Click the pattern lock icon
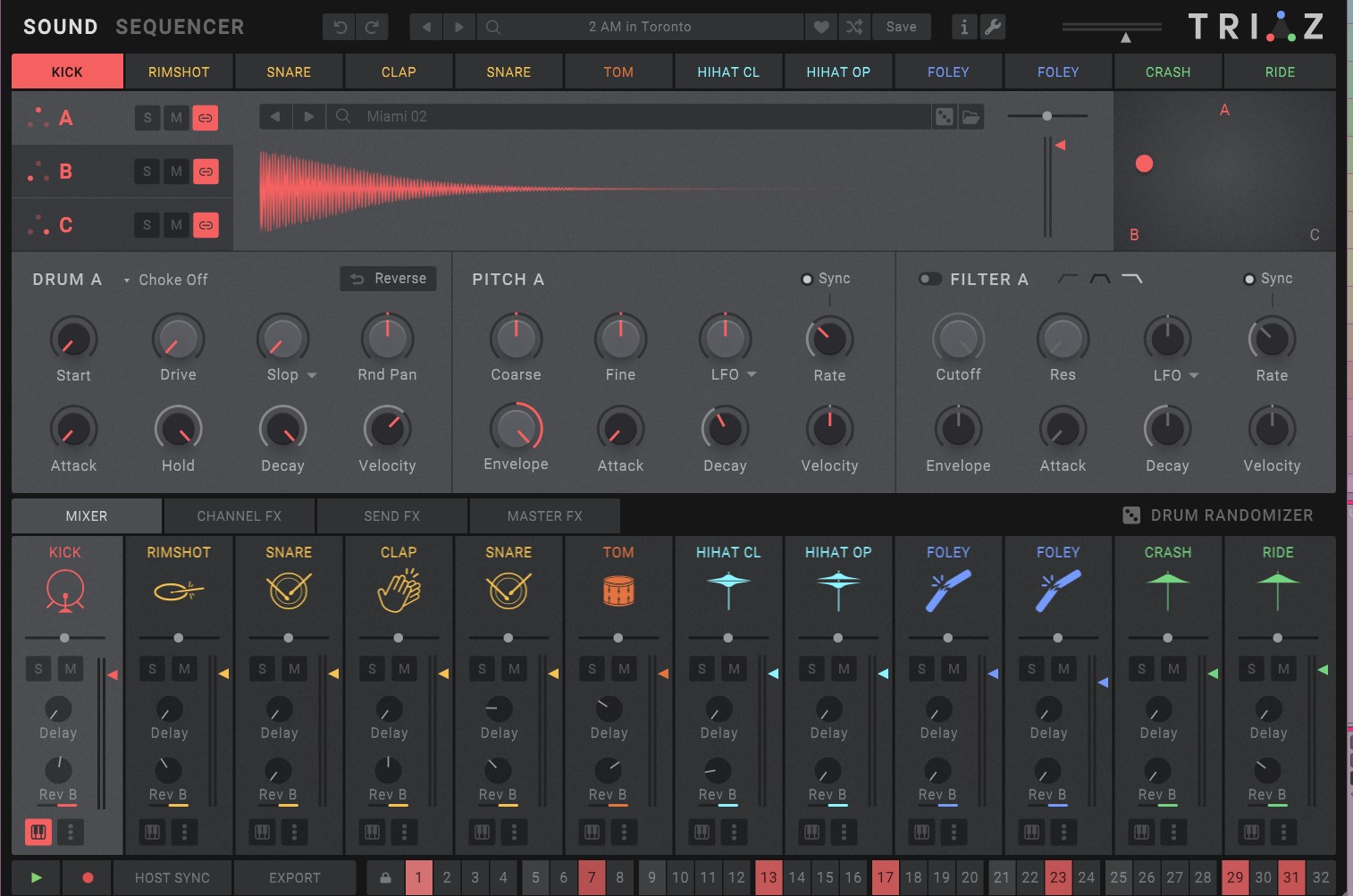 coord(385,878)
